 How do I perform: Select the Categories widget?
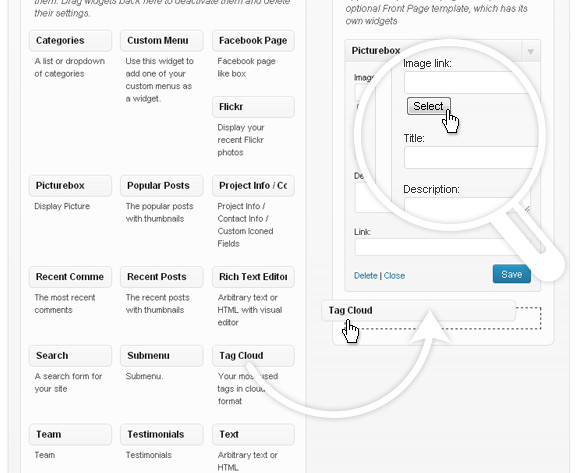pyautogui.click(x=70, y=41)
